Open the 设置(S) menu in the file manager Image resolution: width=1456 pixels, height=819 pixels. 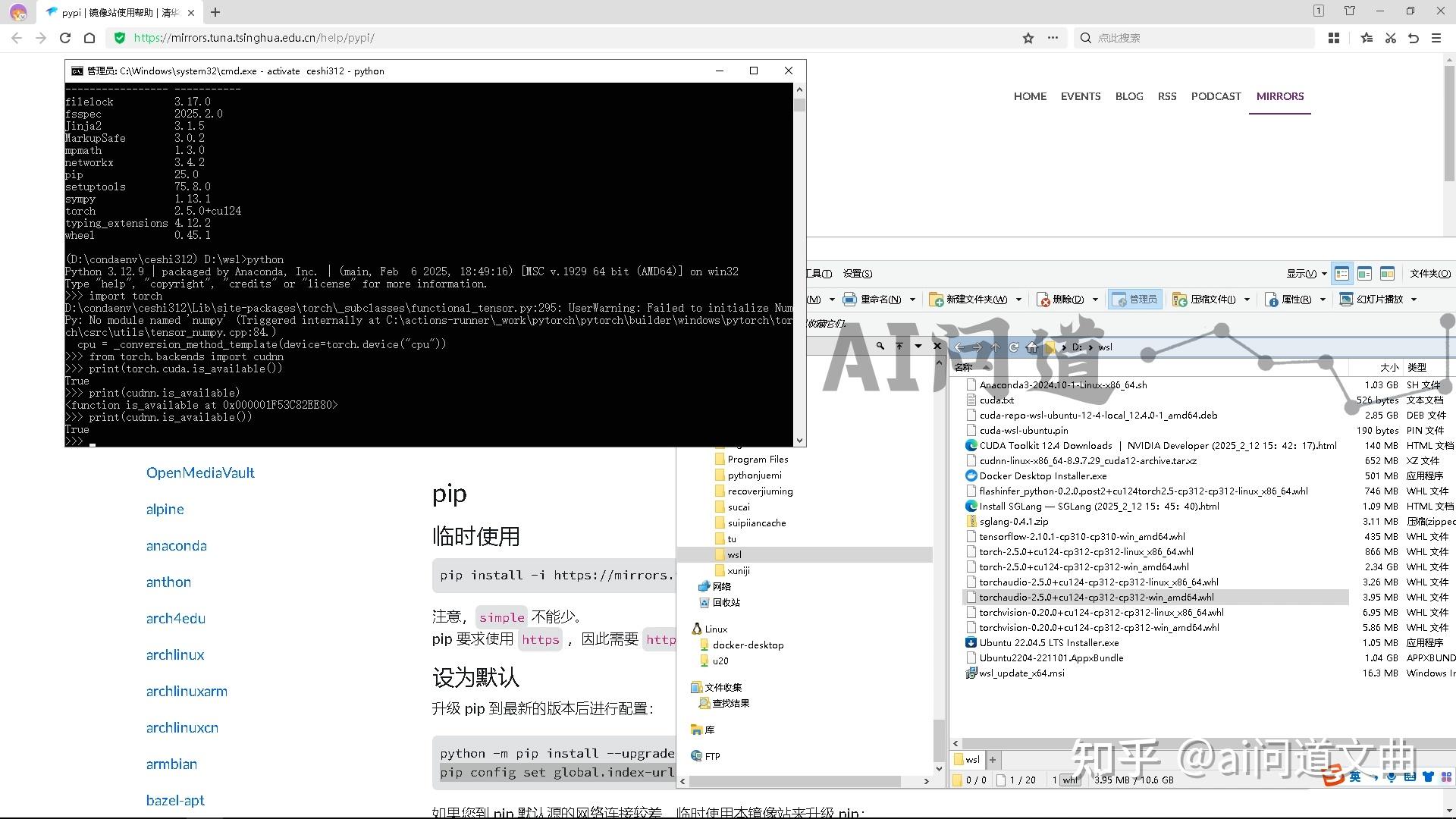pyautogui.click(x=858, y=274)
